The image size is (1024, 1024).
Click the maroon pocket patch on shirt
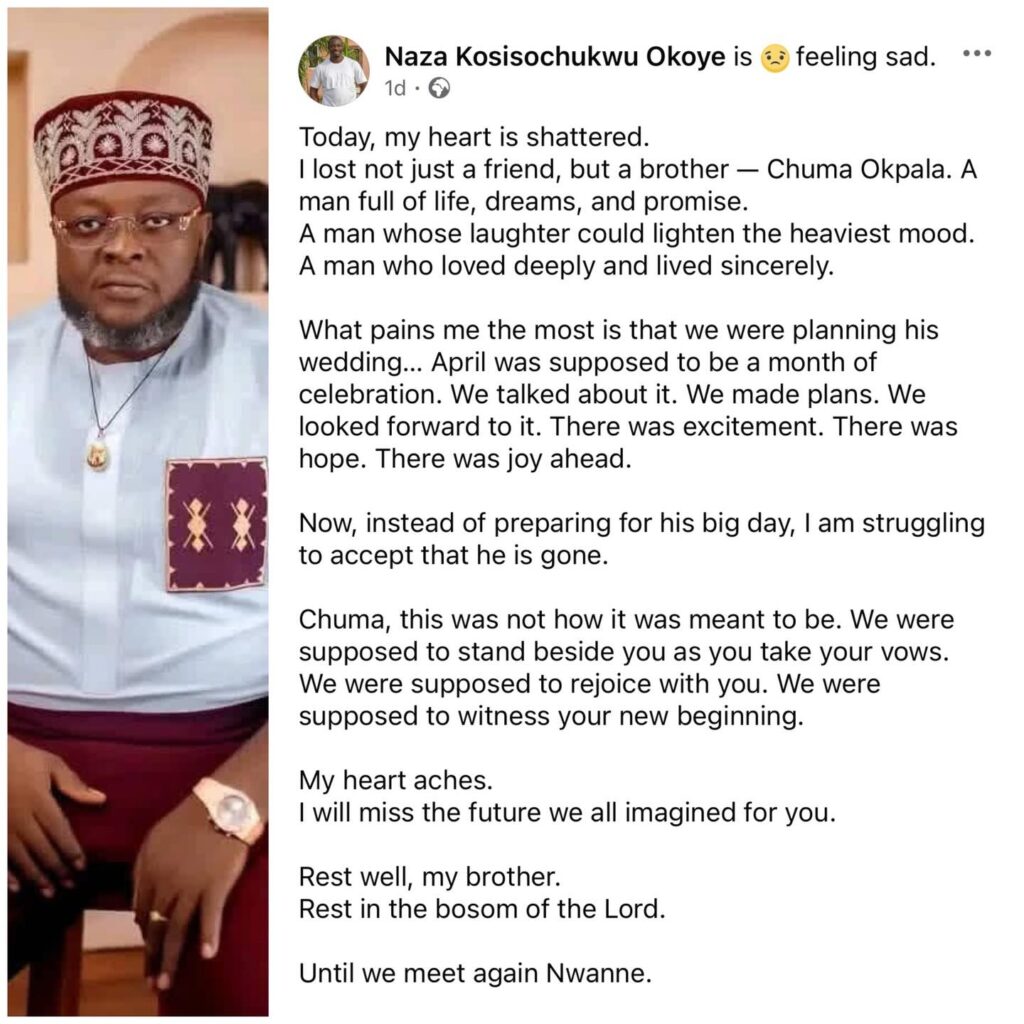click(217, 524)
